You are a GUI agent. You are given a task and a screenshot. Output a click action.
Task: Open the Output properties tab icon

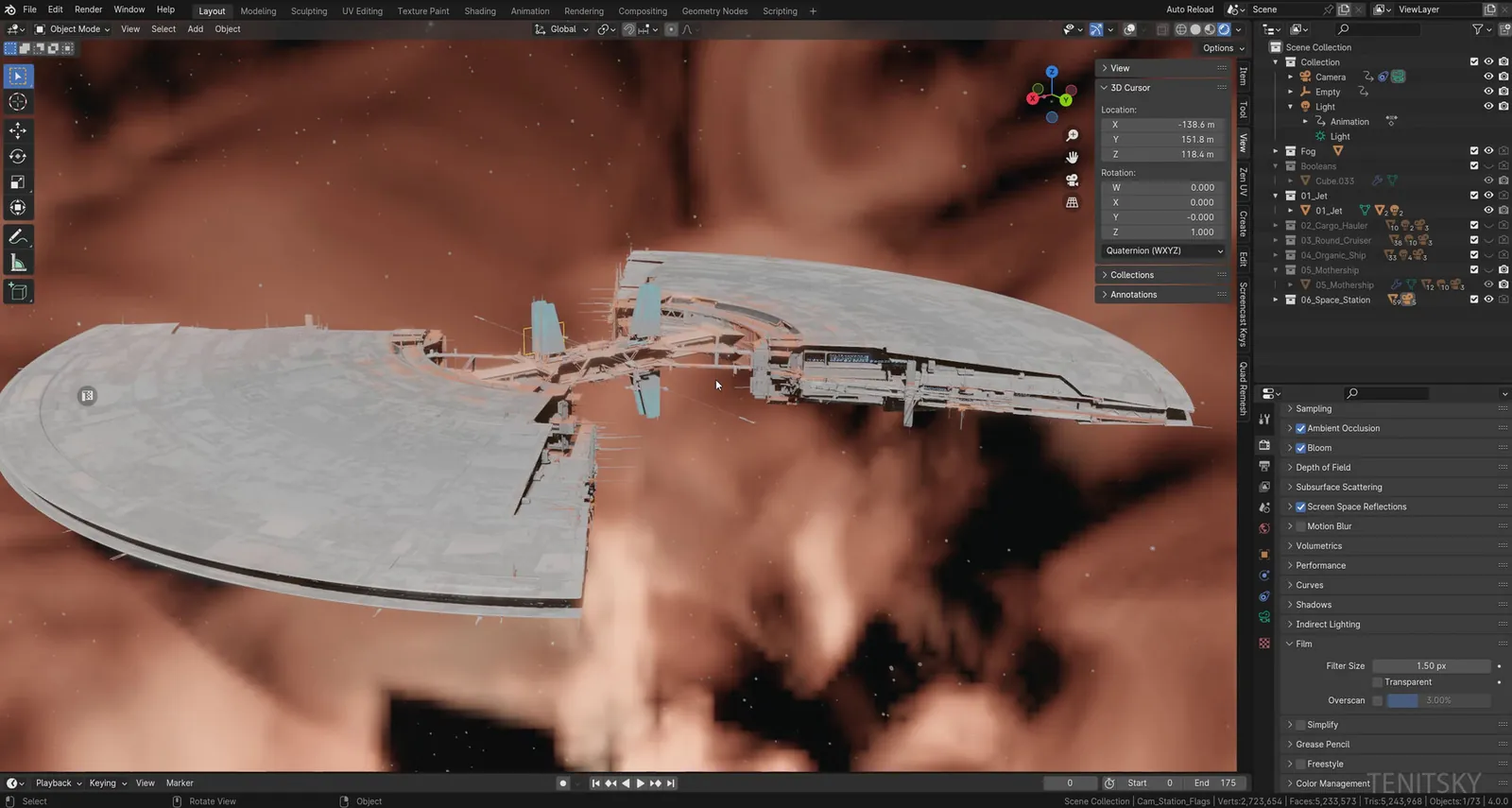[1264, 466]
